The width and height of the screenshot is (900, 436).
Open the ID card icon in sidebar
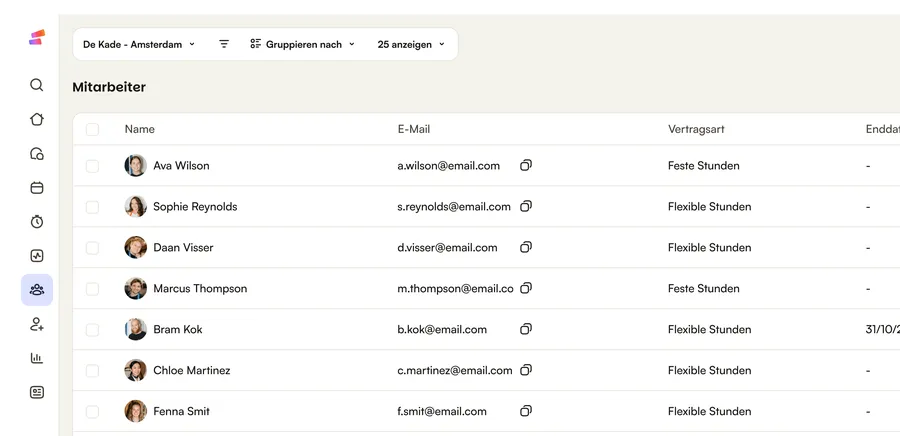pyautogui.click(x=37, y=392)
